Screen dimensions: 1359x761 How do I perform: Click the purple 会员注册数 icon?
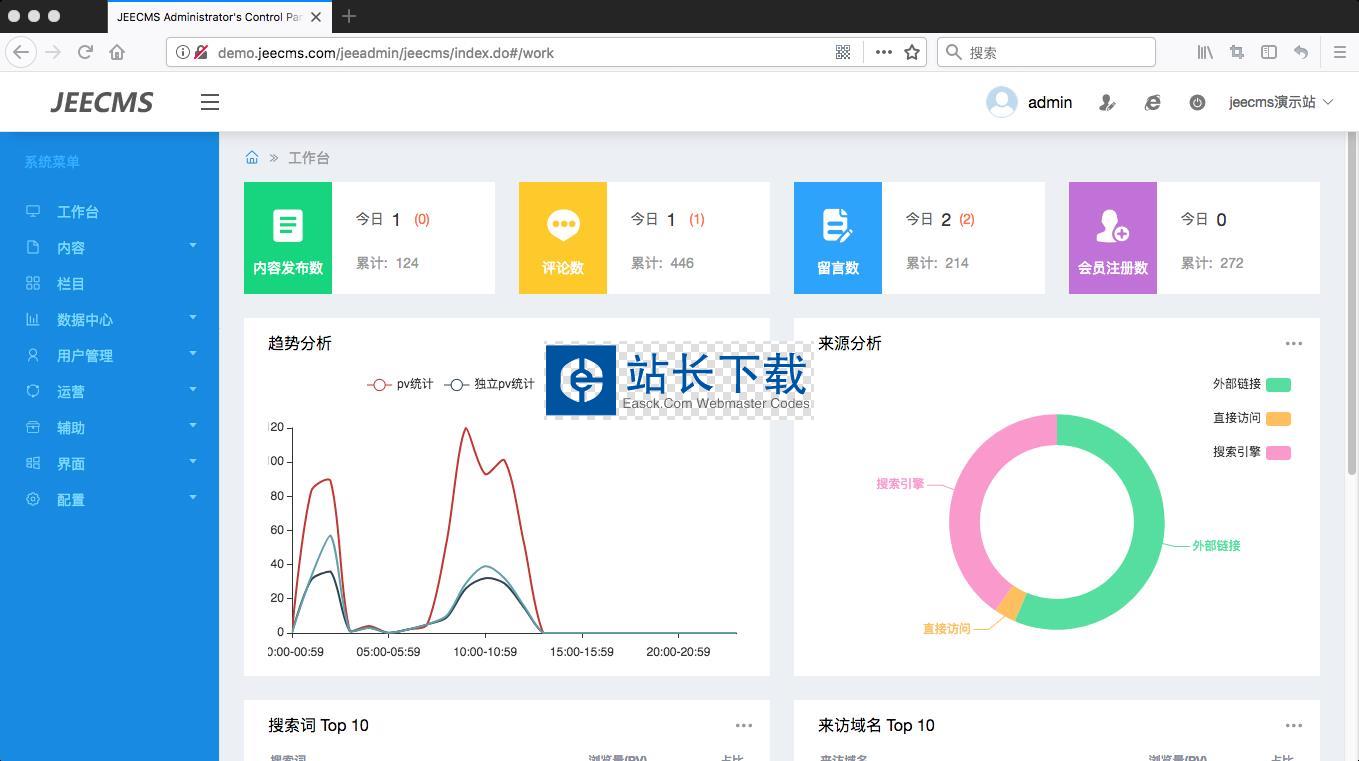click(1112, 225)
